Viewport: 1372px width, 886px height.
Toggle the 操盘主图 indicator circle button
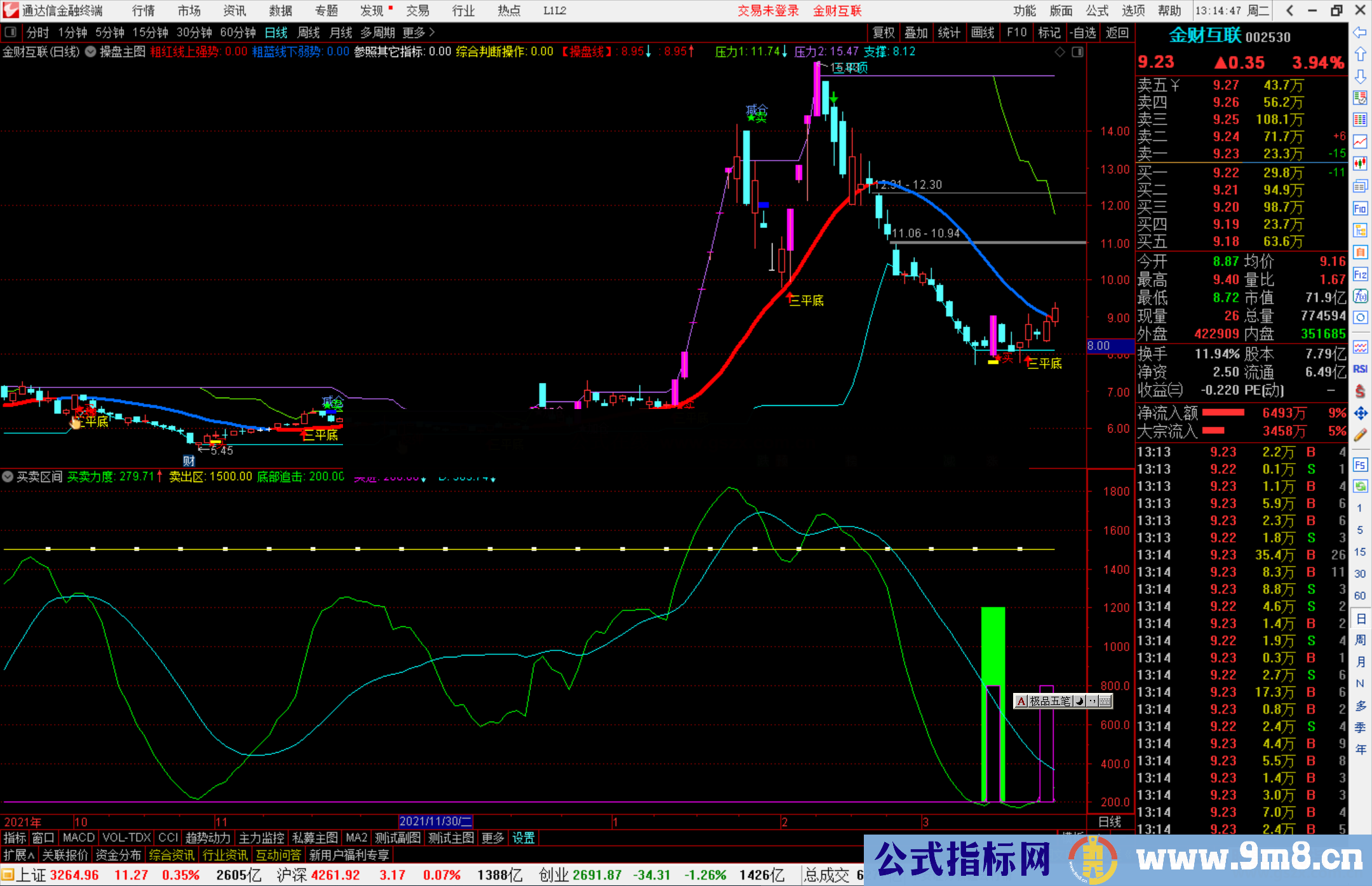click(91, 51)
